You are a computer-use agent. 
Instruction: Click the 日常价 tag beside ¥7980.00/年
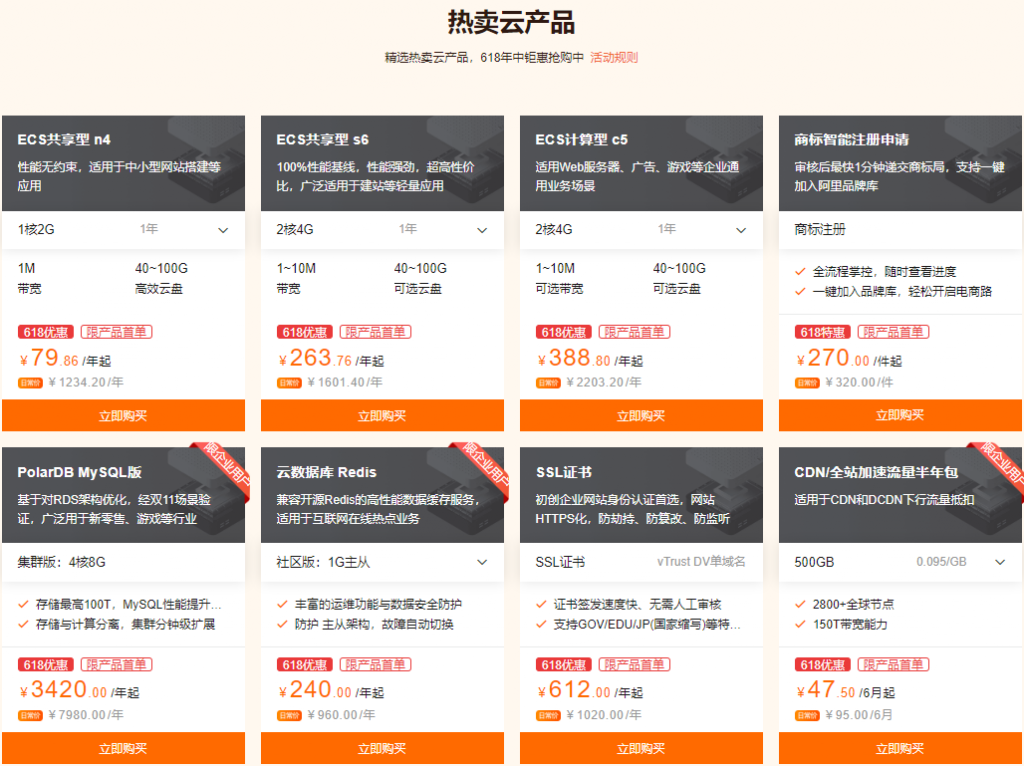point(30,715)
